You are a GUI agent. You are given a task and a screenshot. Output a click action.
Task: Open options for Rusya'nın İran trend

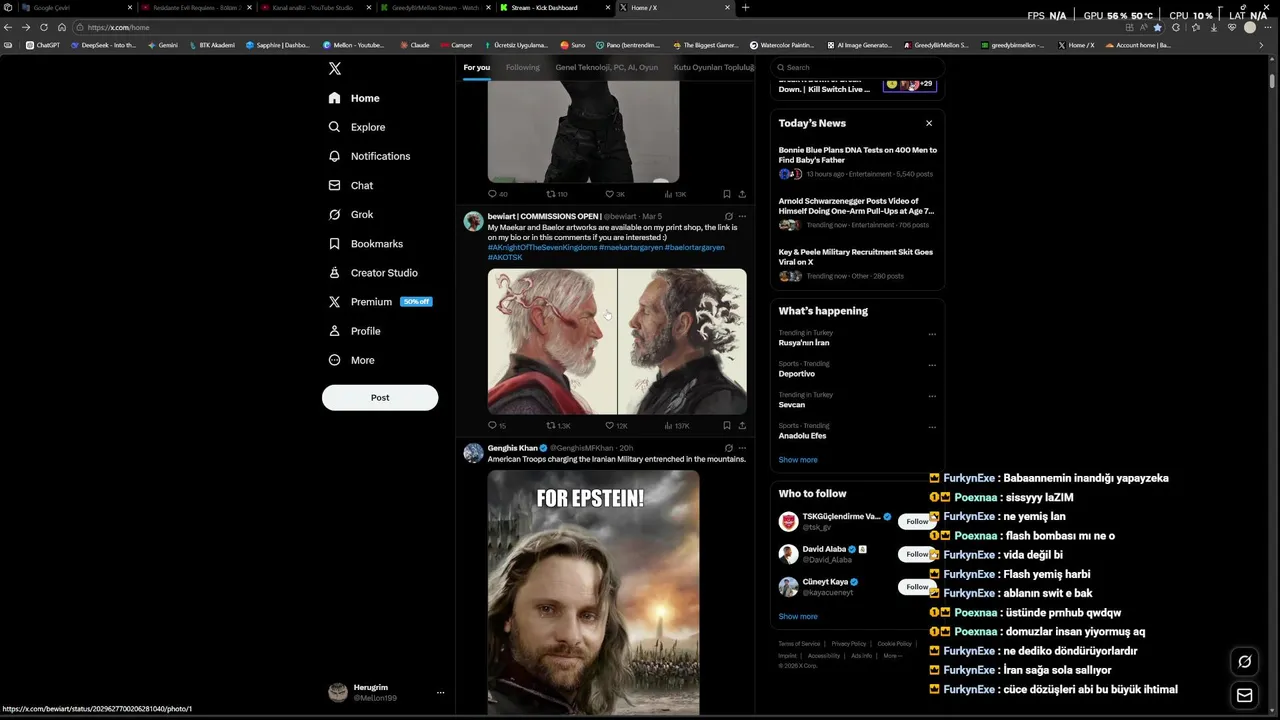932,335
